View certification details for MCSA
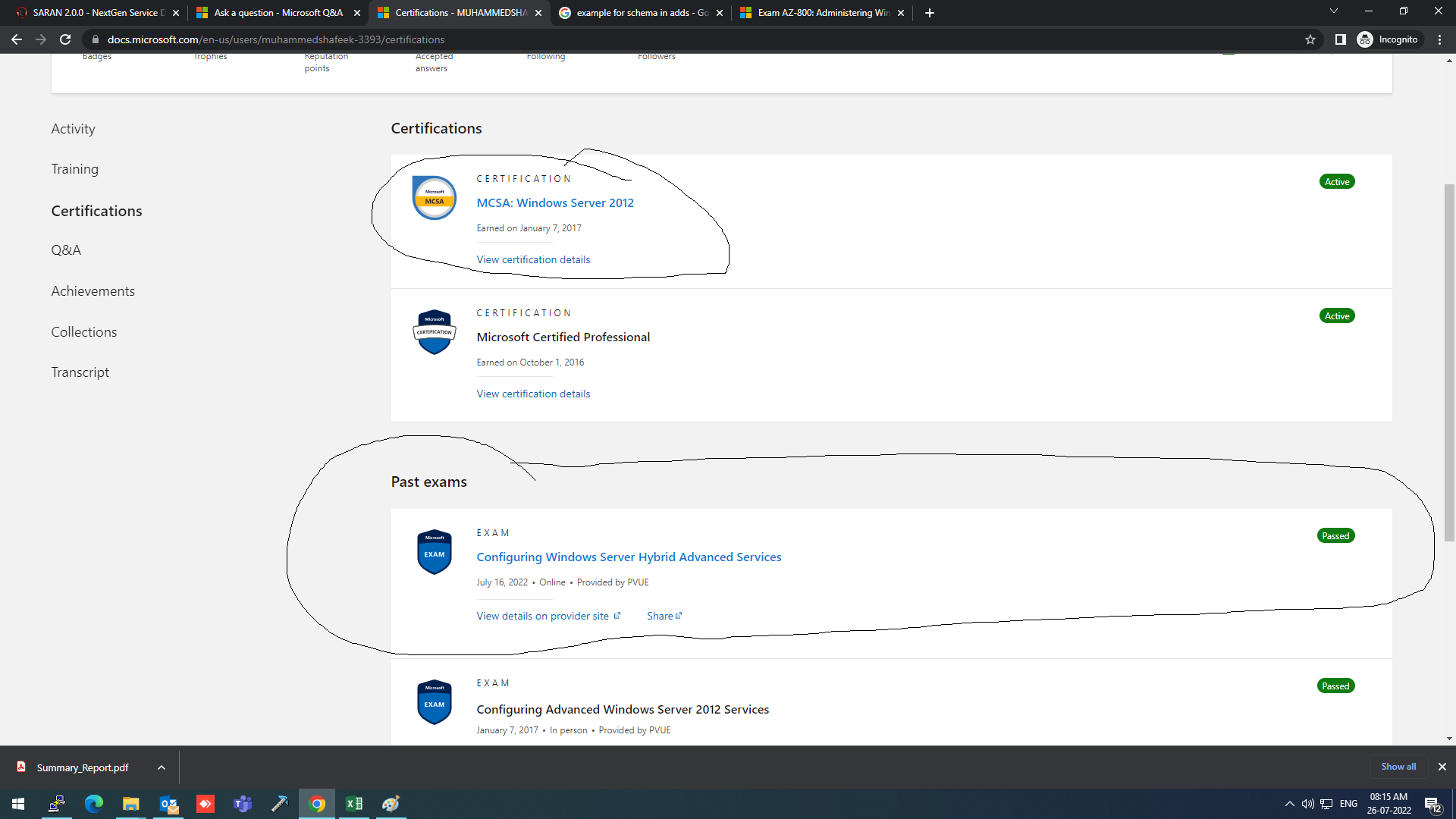Screen dimensions: 1456x819 pyautogui.click(x=533, y=259)
